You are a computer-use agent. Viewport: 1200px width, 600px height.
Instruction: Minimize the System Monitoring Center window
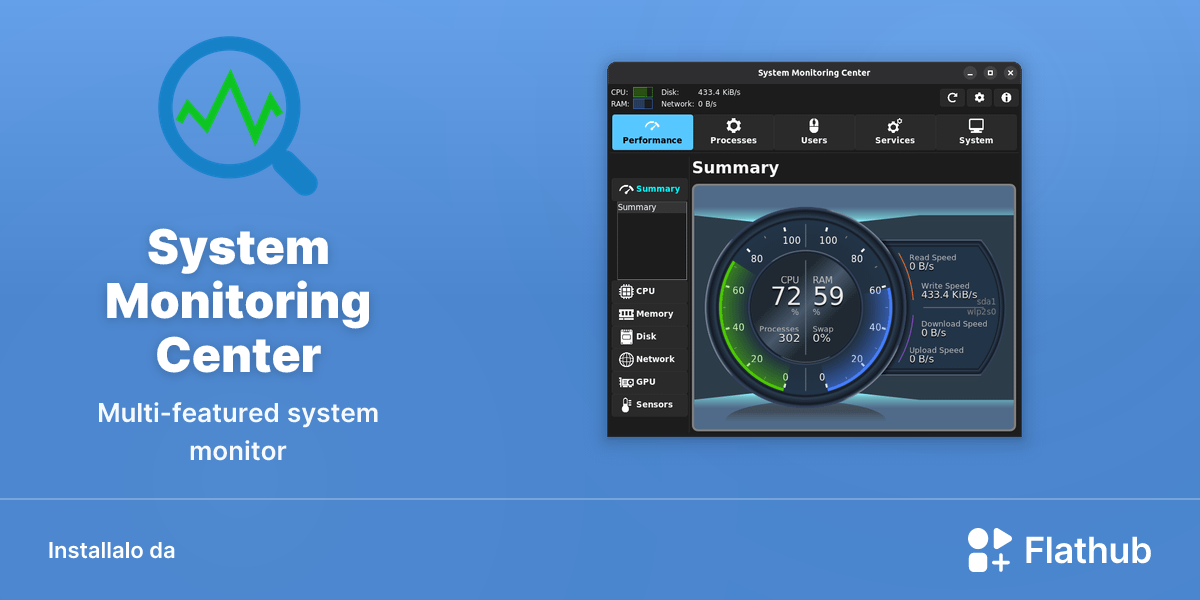coord(969,73)
